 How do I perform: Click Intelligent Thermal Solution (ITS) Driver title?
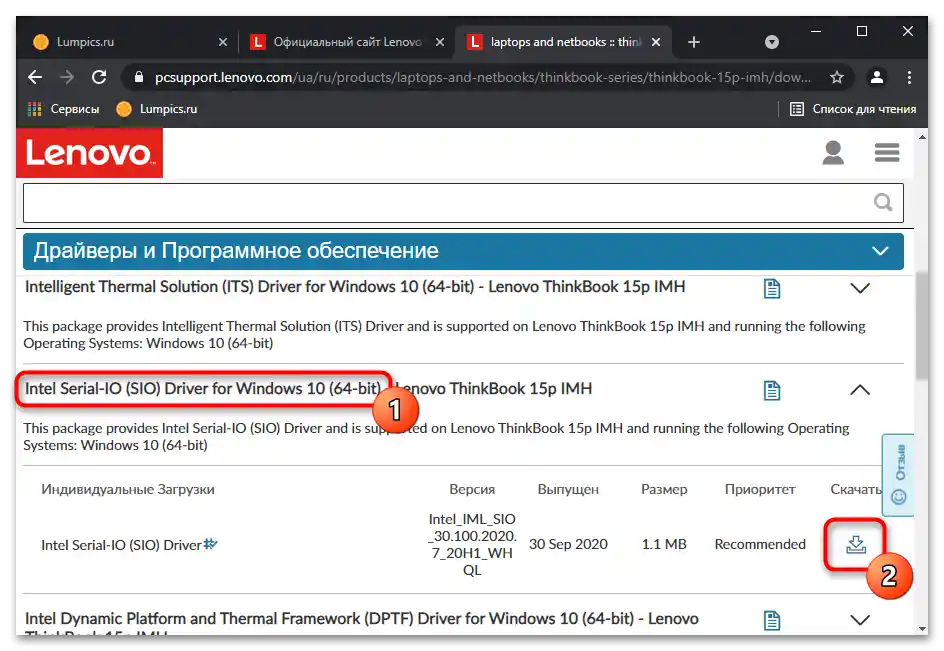[355, 287]
